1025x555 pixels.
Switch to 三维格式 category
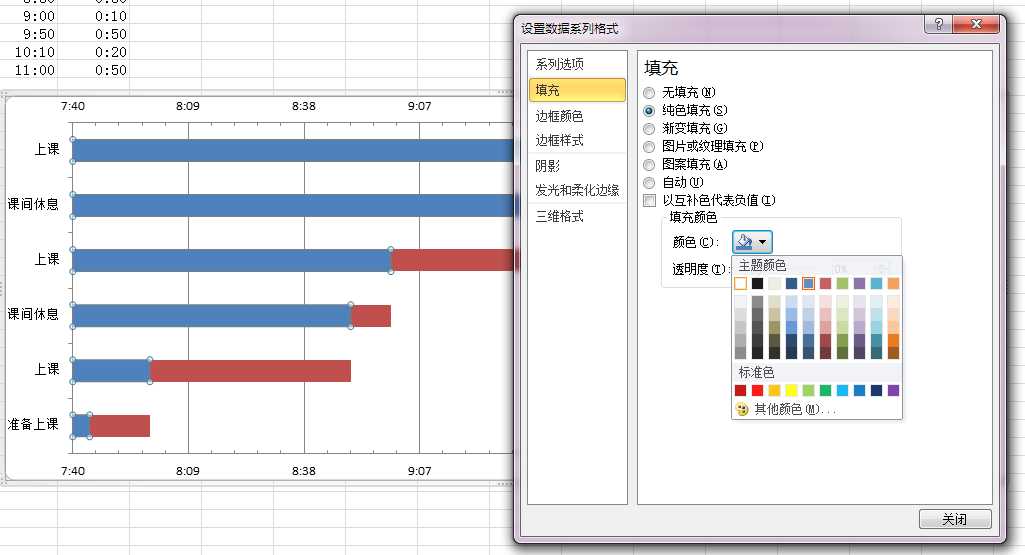pos(577,216)
